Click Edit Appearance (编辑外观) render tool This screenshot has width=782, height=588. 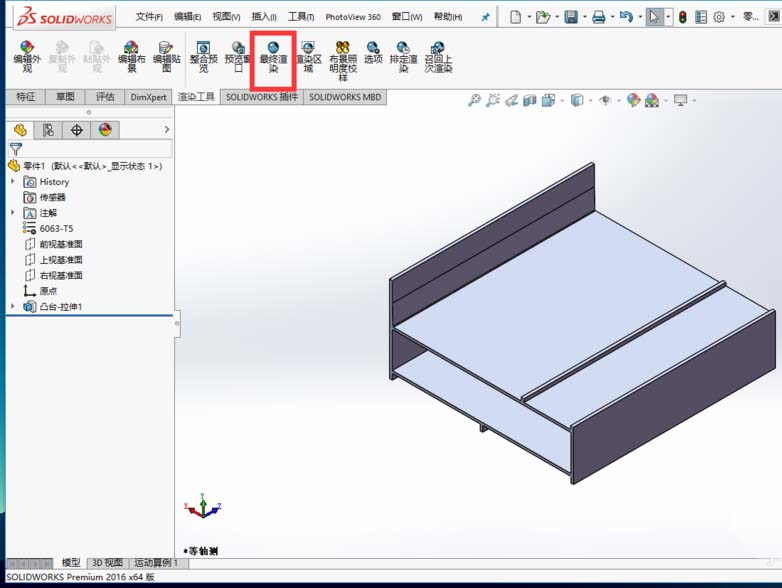26,57
